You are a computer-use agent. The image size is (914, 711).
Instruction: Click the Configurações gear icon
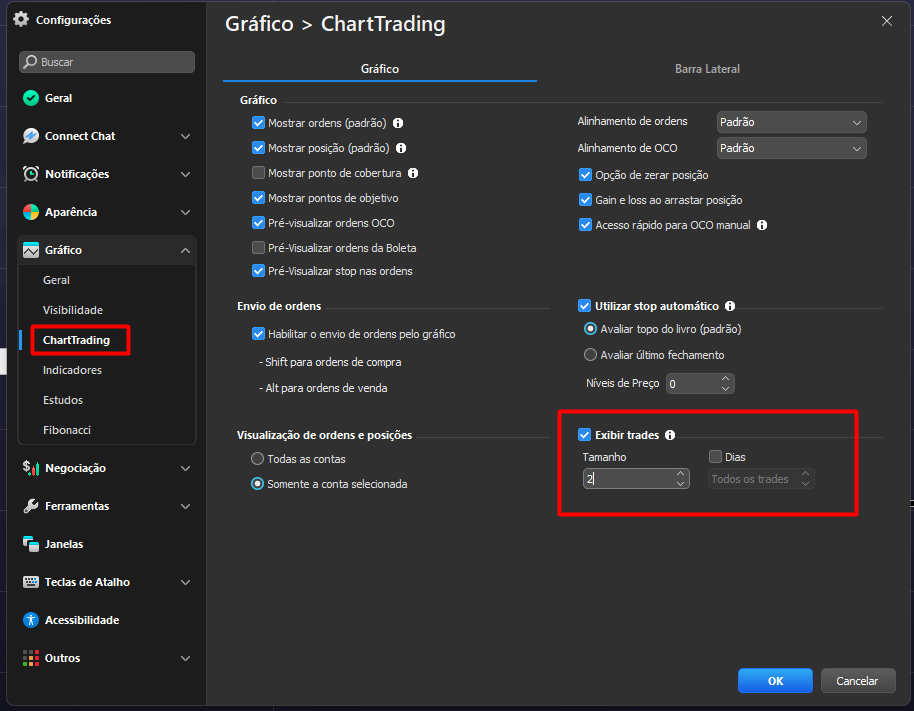click(21, 19)
